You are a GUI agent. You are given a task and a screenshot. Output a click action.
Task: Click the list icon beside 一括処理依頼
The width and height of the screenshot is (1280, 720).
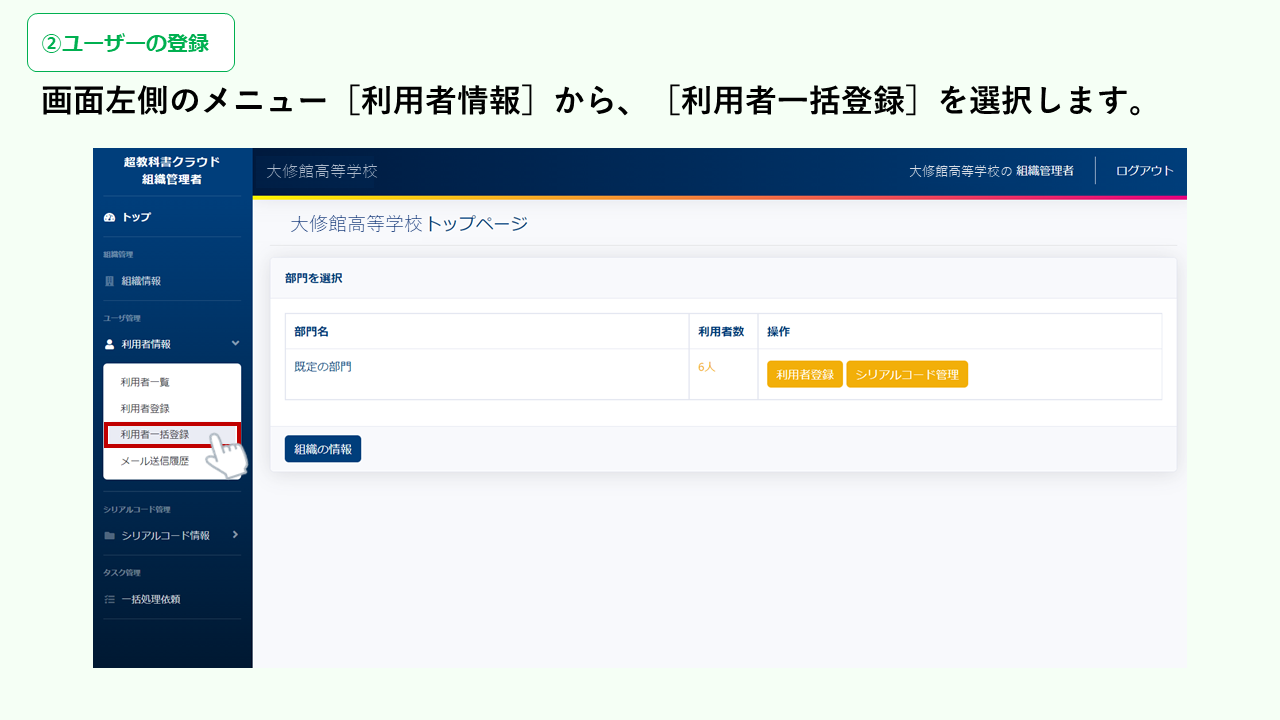pyautogui.click(x=110, y=600)
